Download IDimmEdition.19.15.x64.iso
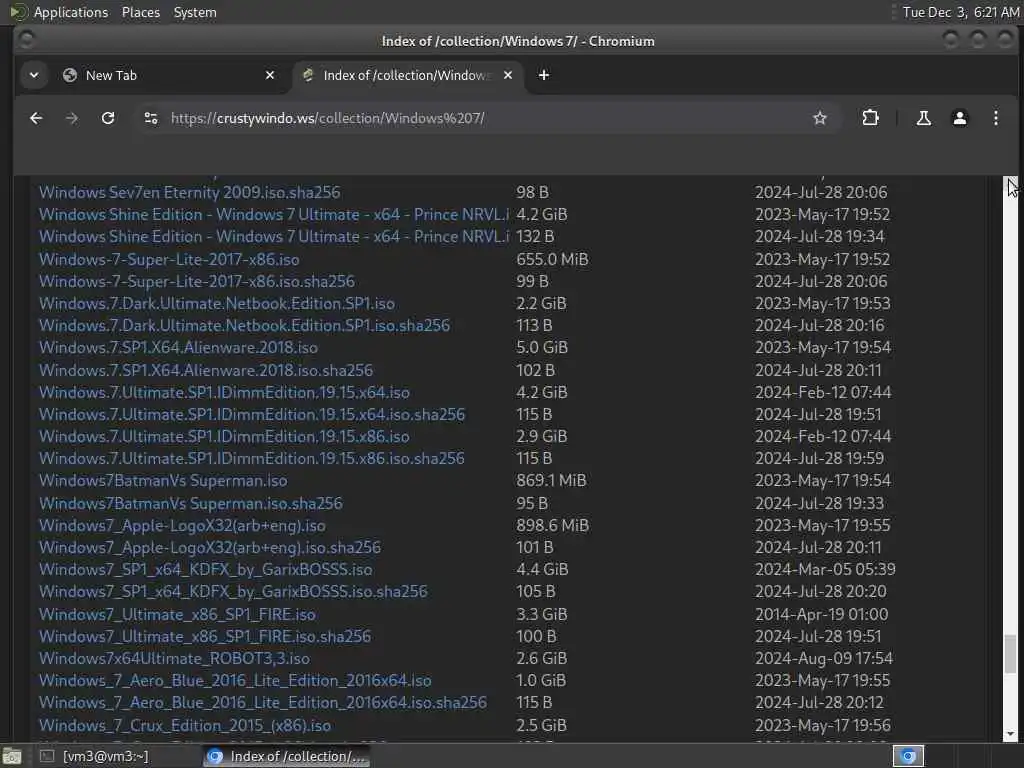The image size is (1024, 768). [x=224, y=392]
